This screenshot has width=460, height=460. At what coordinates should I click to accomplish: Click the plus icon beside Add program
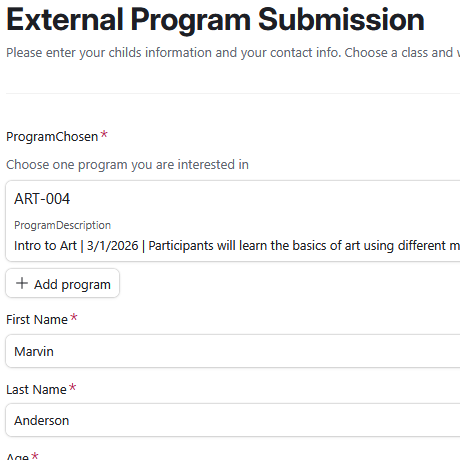[x=22, y=283]
